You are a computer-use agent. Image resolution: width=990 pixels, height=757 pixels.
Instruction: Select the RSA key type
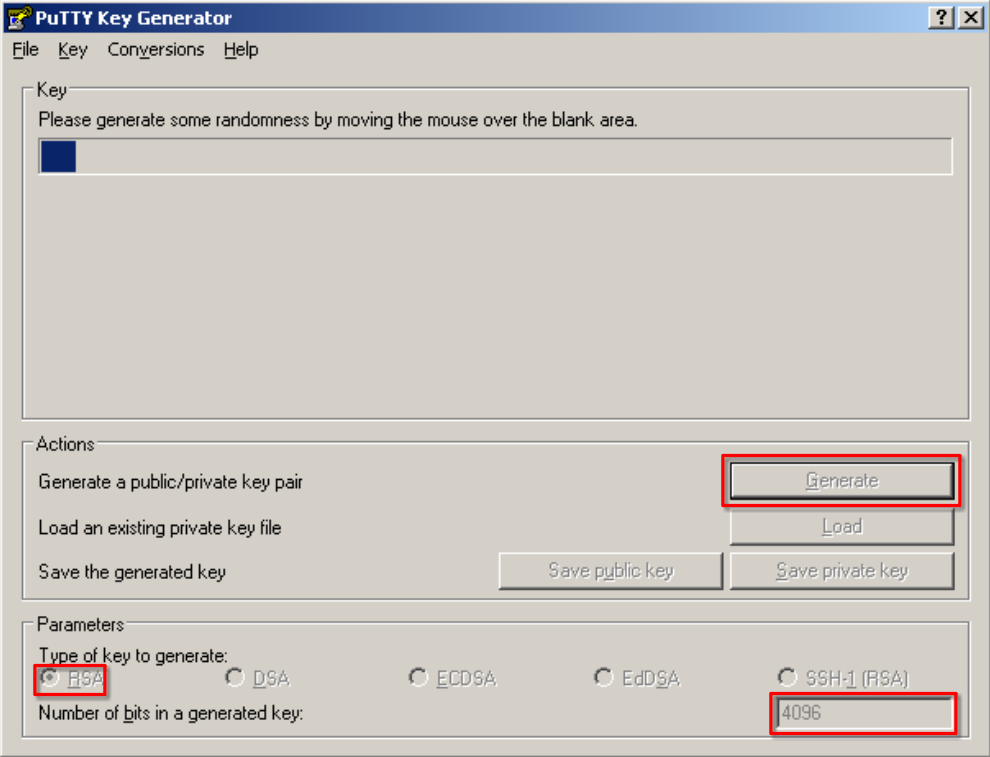click(x=71, y=679)
